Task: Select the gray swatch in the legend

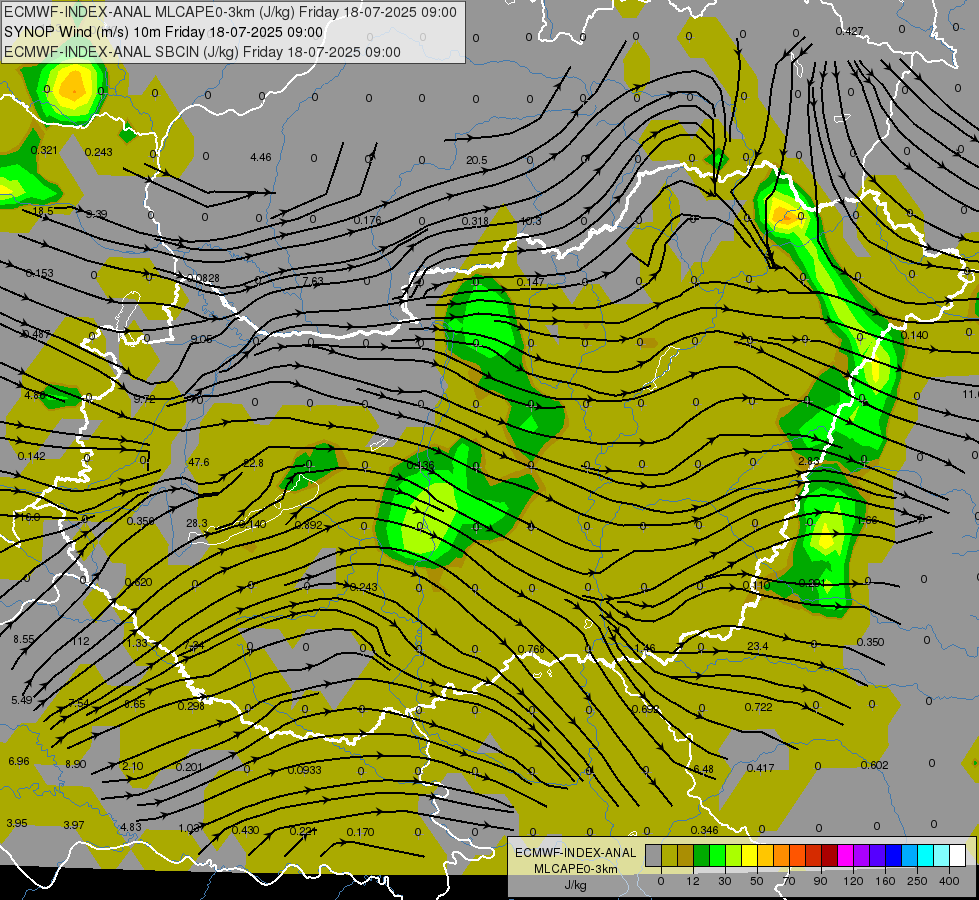Action: click(654, 856)
